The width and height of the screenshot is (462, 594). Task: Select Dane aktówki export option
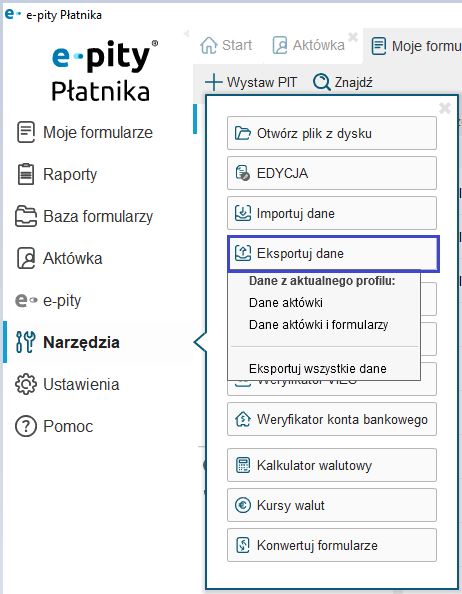point(286,303)
